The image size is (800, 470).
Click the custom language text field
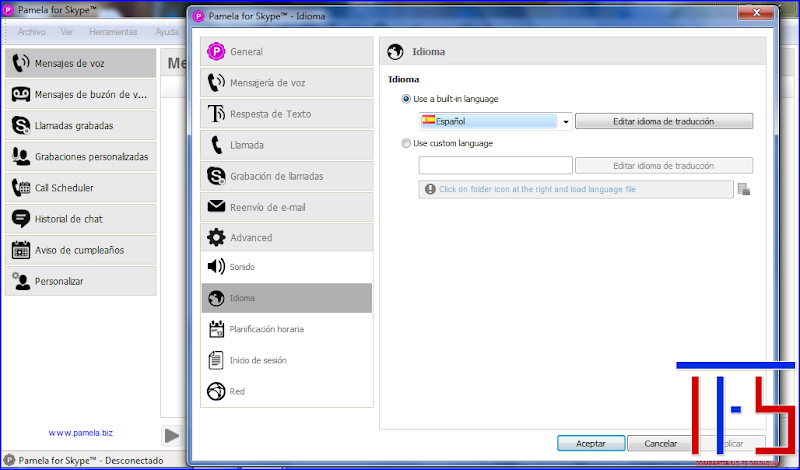[x=495, y=165]
